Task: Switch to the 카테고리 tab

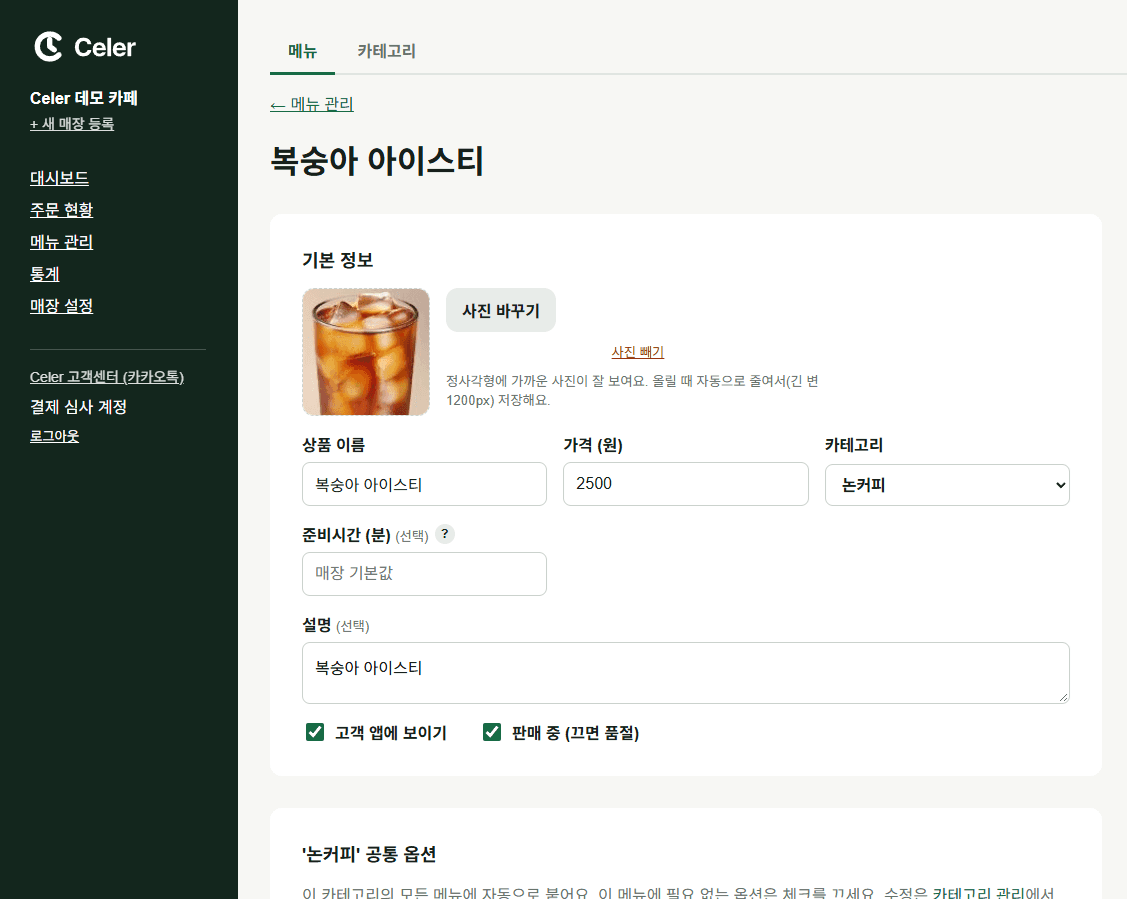Action: click(x=387, y=51)
